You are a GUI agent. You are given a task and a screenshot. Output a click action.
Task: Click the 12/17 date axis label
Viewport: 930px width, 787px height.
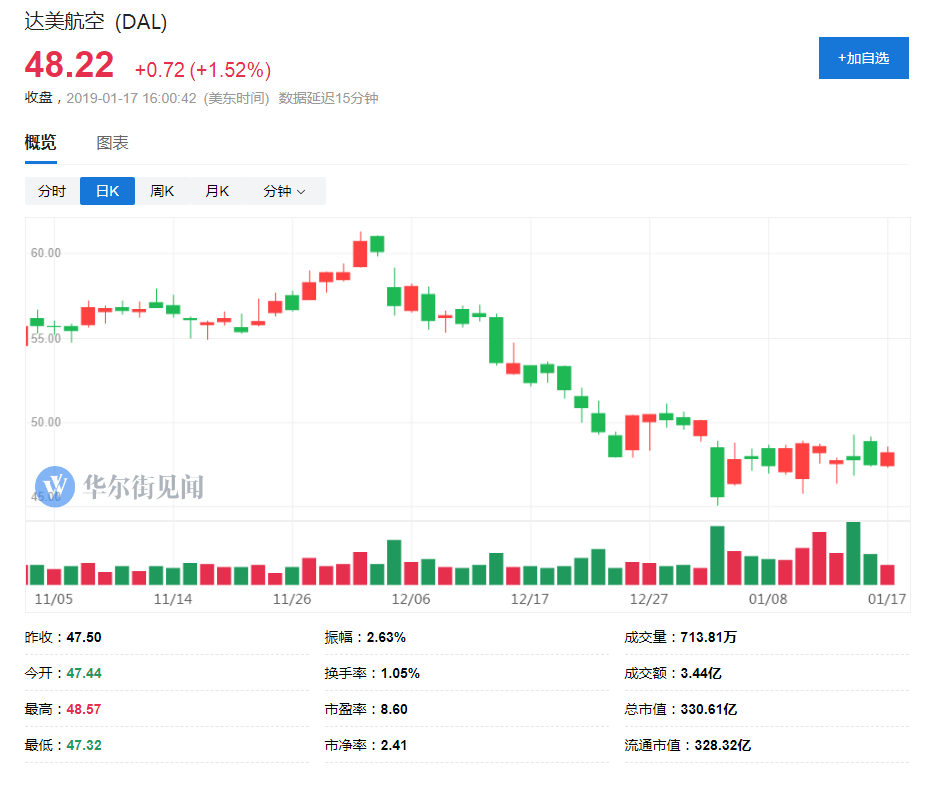tap(530, 599)
